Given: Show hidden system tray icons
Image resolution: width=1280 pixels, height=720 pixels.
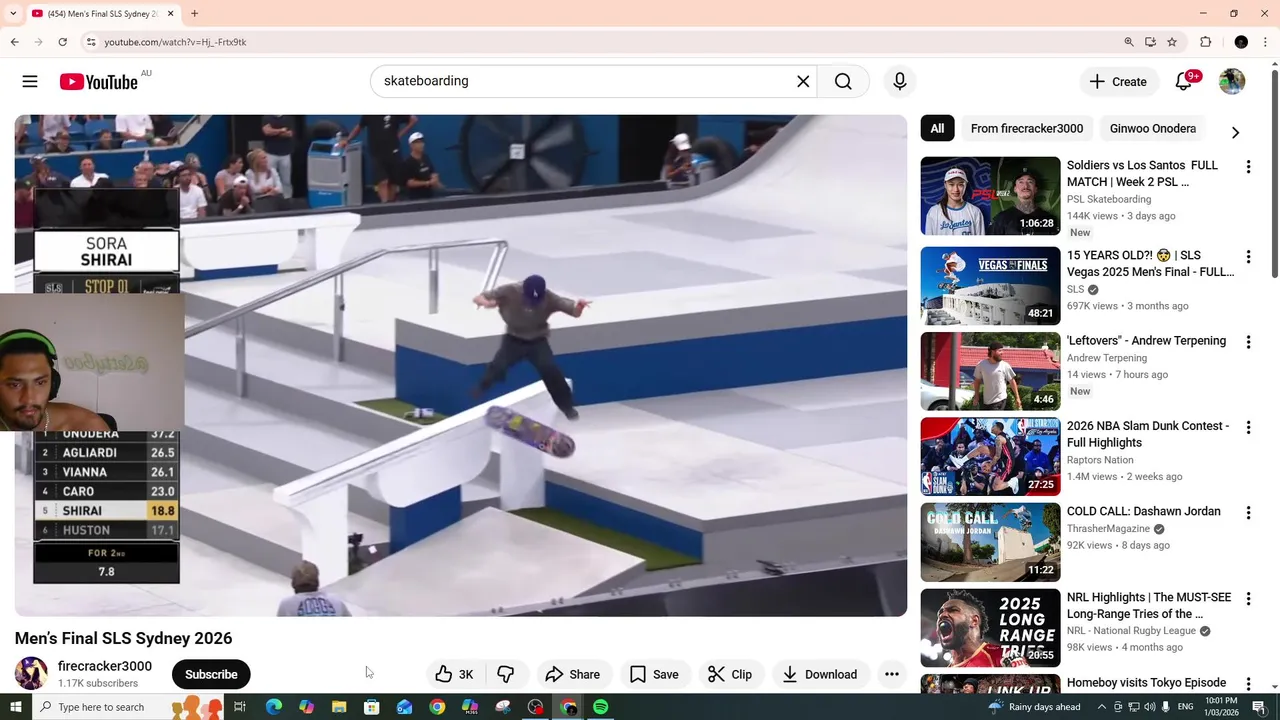Looking at the screenshot, I should pos(1102,707).
